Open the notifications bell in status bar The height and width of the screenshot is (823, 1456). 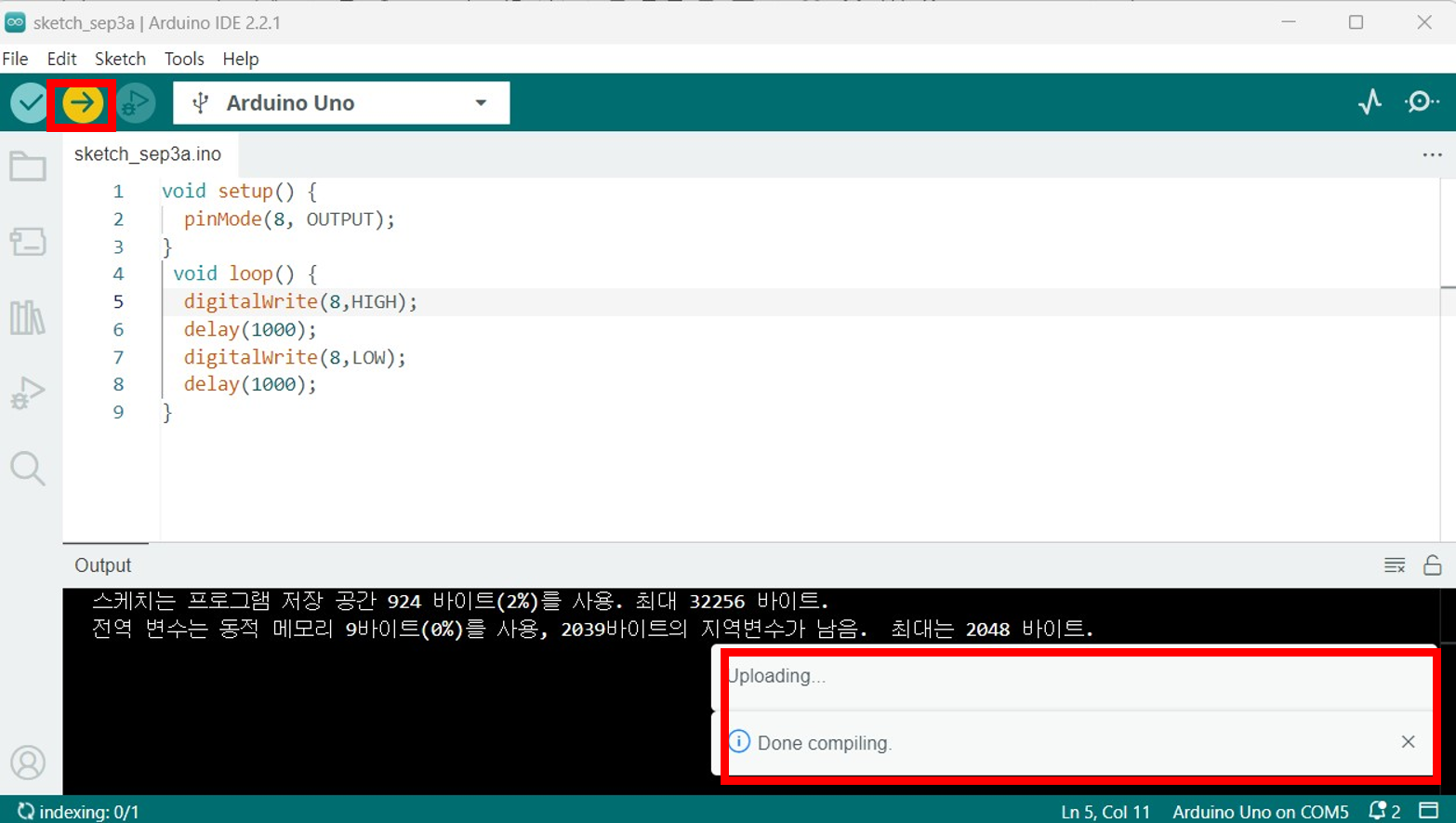pos(1384,811)
